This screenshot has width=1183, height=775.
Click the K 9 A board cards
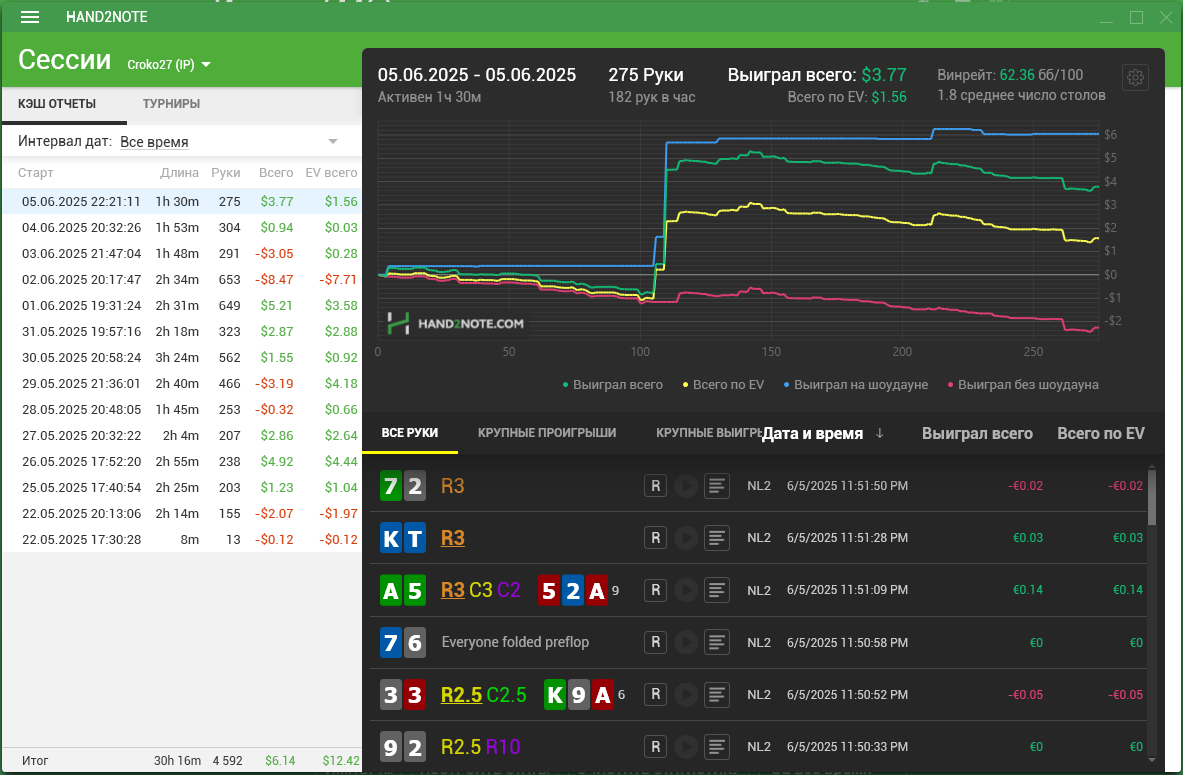pyautogui.click(x=579, y=694)
